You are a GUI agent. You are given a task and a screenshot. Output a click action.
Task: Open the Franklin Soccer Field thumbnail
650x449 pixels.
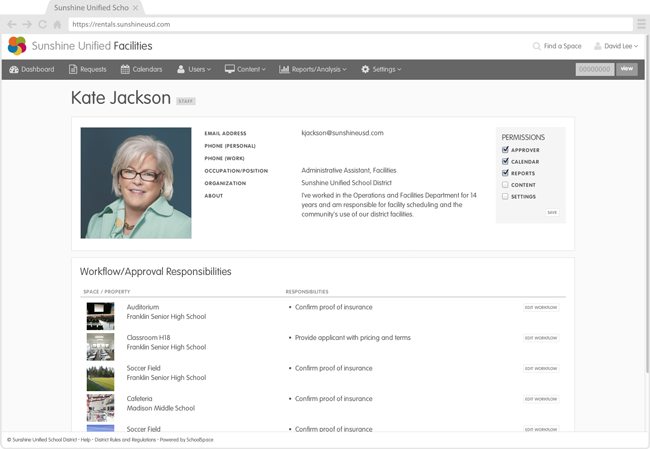(100, 377)
